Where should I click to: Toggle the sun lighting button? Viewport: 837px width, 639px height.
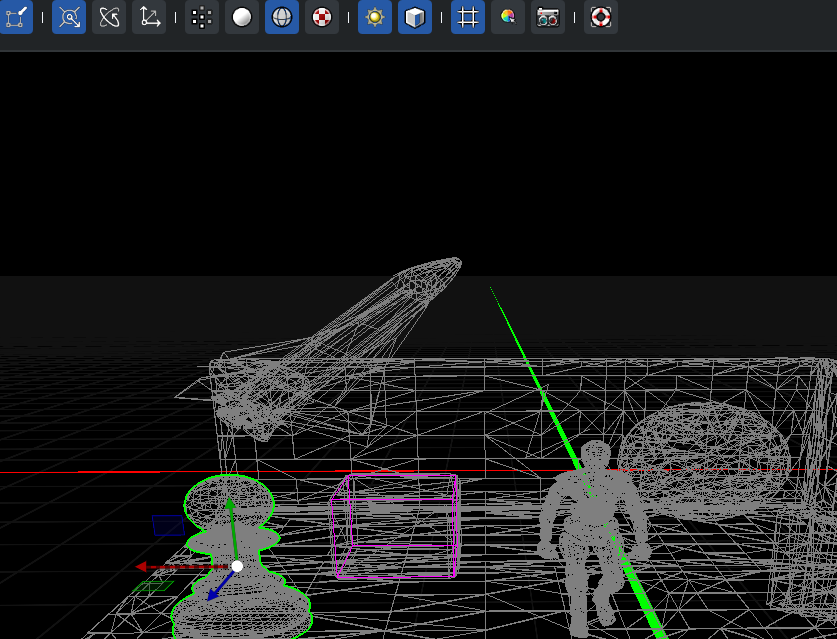point(375,17)
